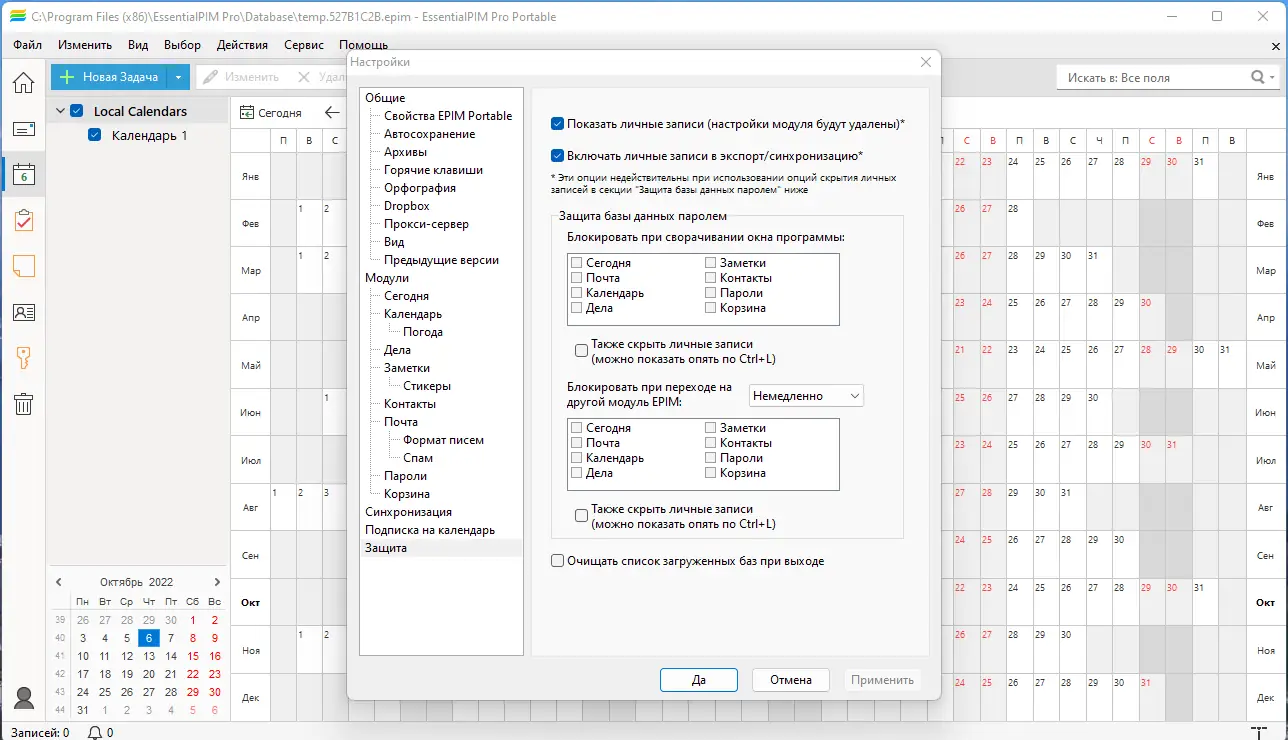The image size is (1288, 740).
Task: Open the Tasks clipboard sidebar icon
Action: (23, 221)
